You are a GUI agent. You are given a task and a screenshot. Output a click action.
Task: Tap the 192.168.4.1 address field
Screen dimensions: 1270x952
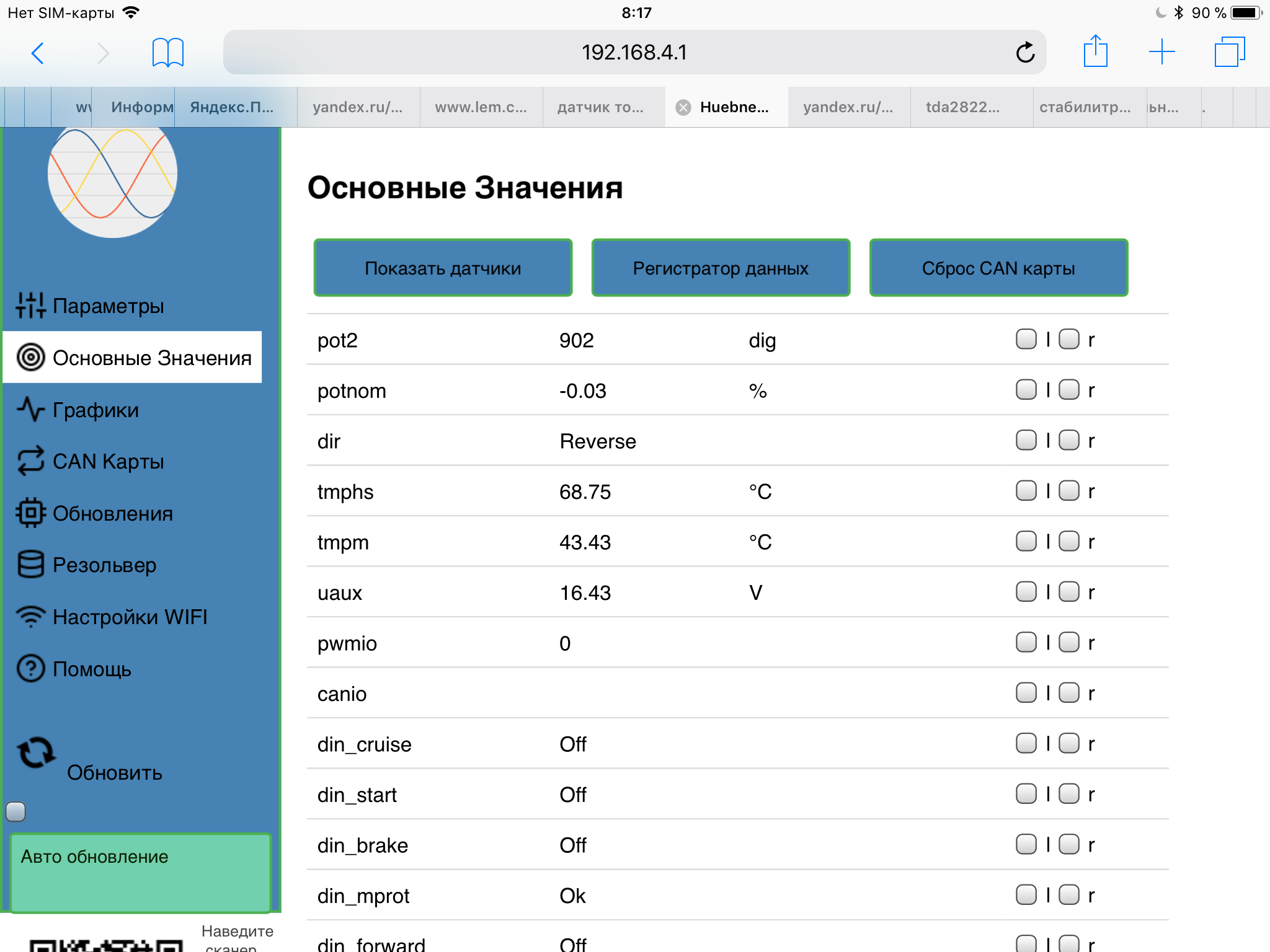click(634, 52)
